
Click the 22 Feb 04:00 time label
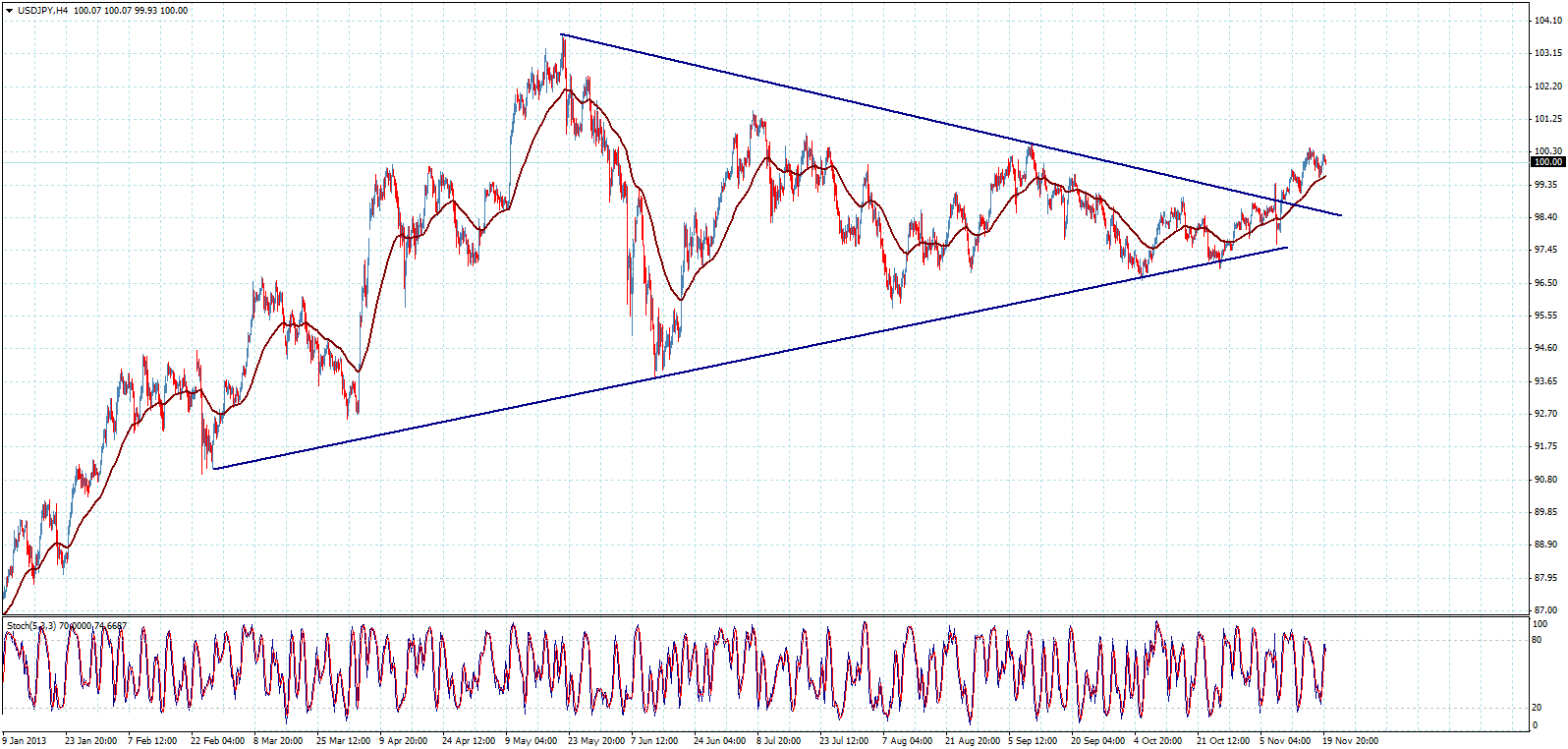coord(216,741)
